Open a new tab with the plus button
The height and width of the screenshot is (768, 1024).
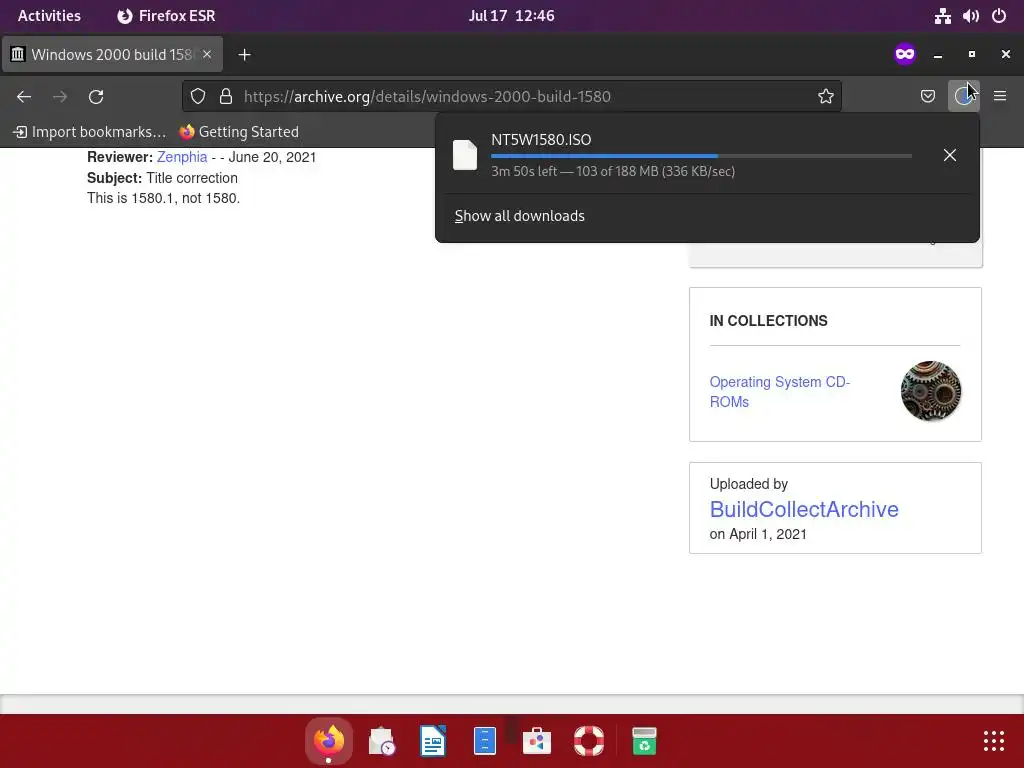coord(244,55)
